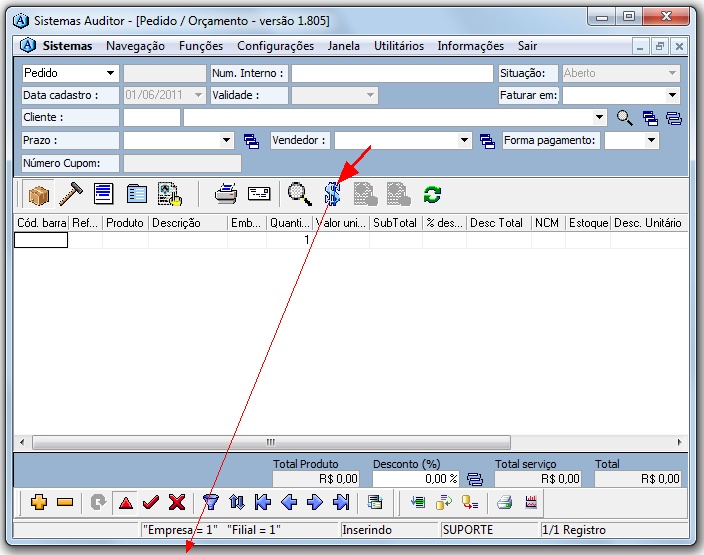Image resolution: width=704 pixels, height=555 pixels.
Task: Open the magnifier search in middle toolbar
Action: click(x=299, y=194)
